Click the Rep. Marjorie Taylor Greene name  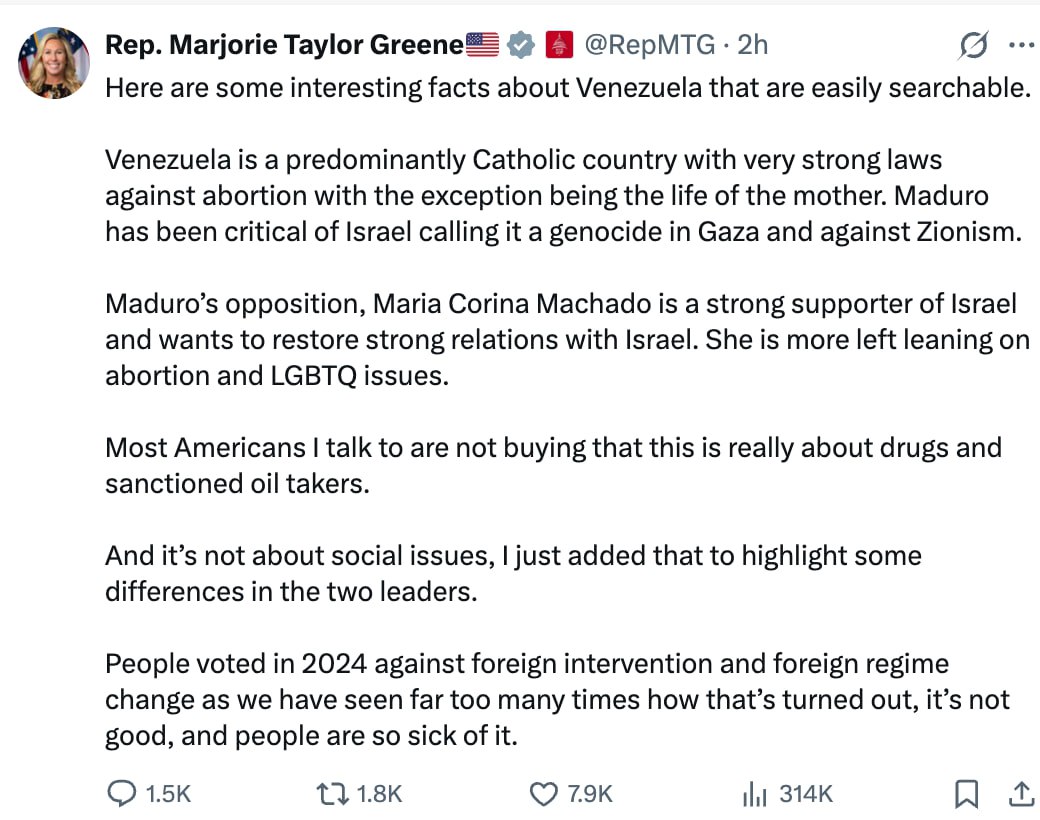(x=284, y=45)
